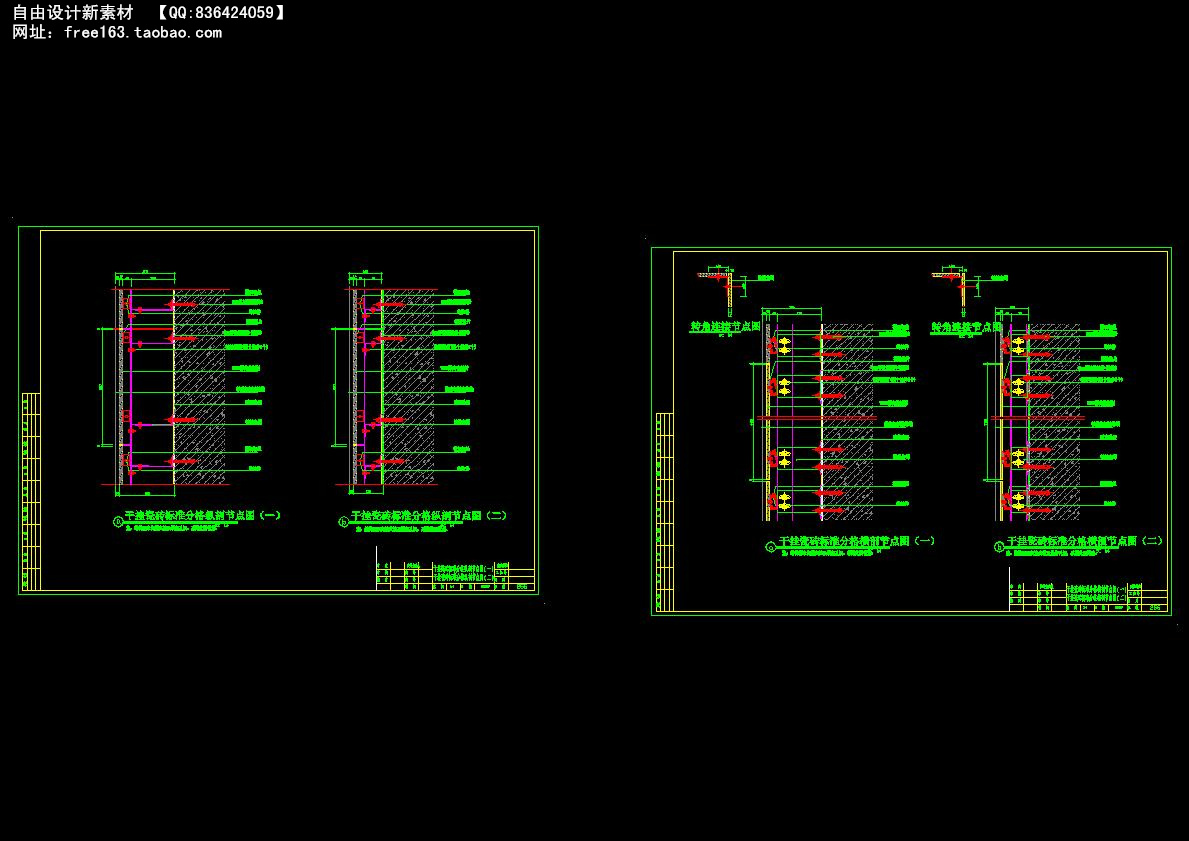Click circled 'a' marker of 横剖节点图（一）
The height and width of the screenshot is (841, 1189).
(x=771, y=547)
